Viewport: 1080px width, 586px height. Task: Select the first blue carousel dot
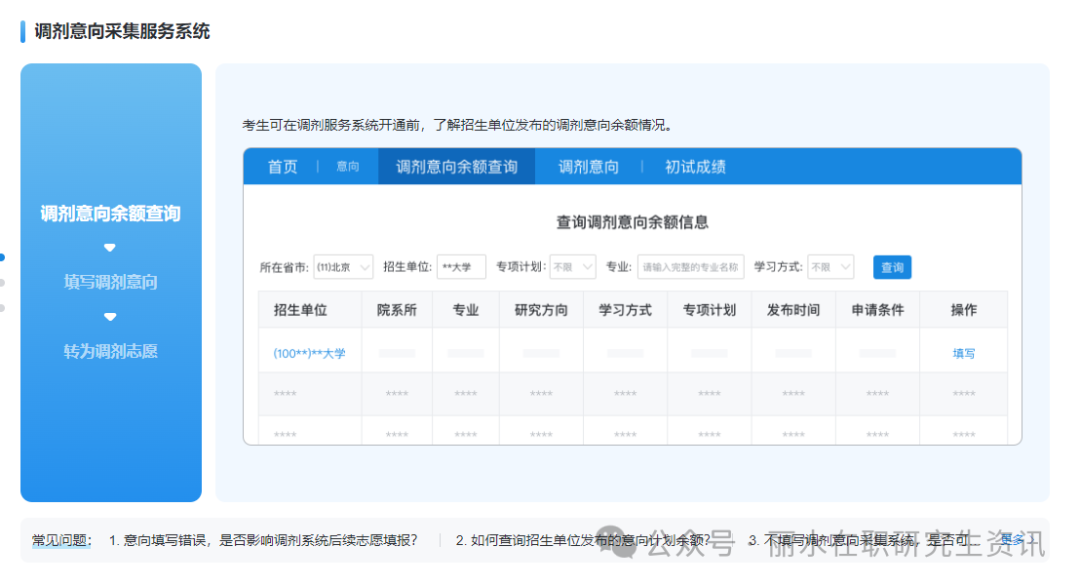(x=2, y=257)
